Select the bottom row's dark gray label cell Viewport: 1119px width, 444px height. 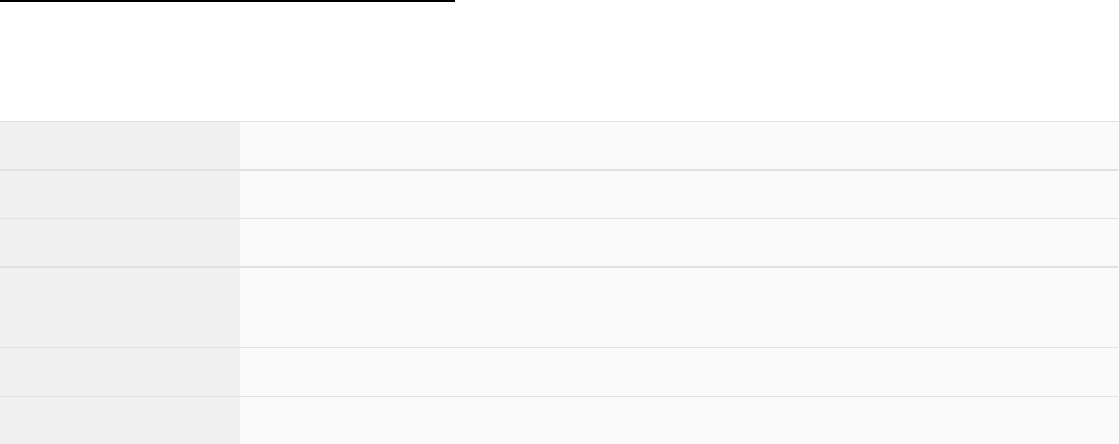coord(120,421)
